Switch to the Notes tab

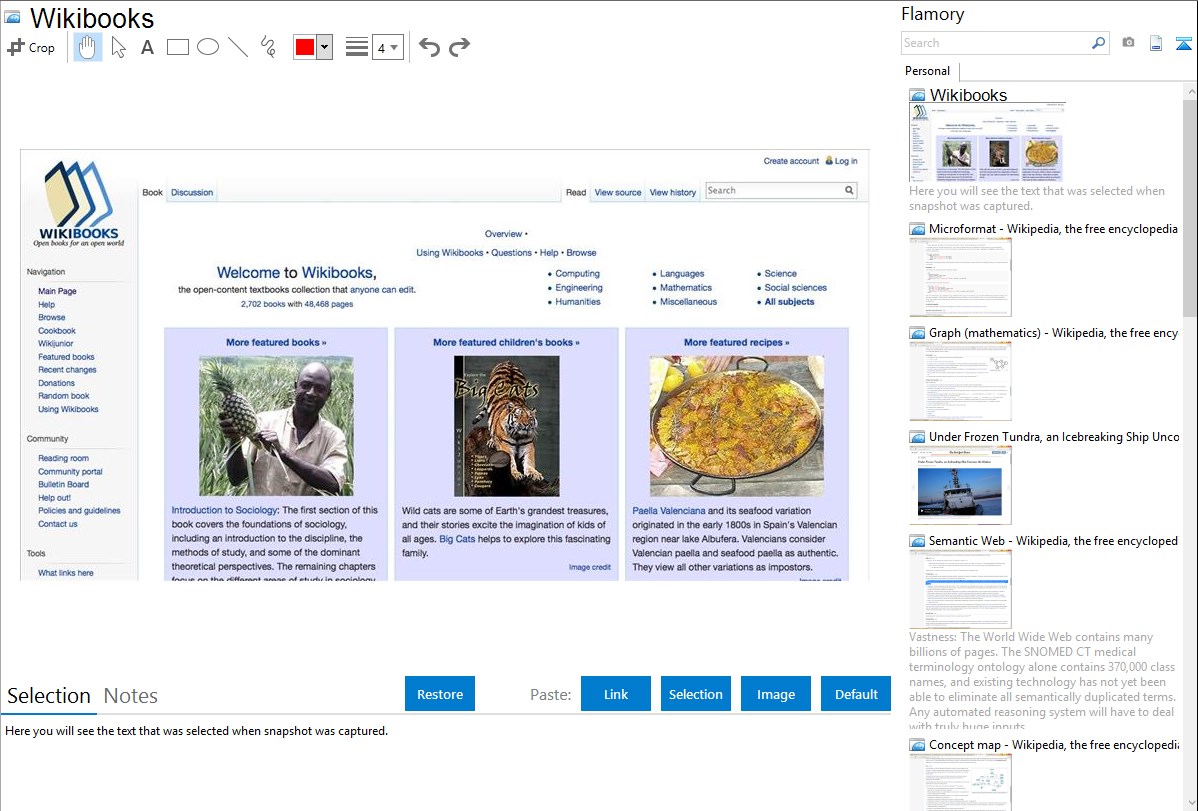click(131, 696)
